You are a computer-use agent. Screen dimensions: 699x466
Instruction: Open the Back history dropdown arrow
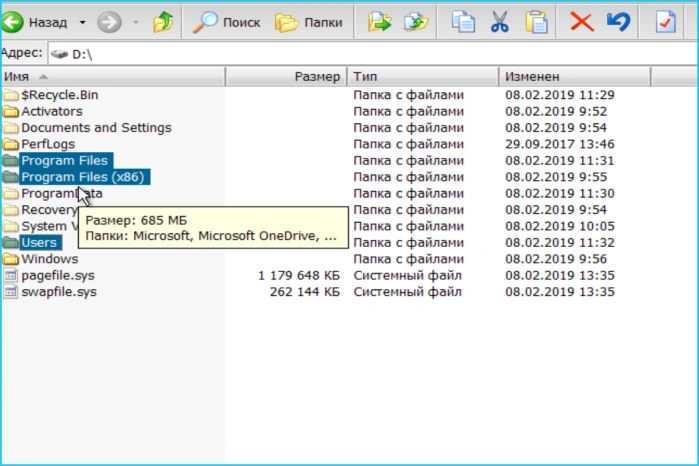(82, 22)
